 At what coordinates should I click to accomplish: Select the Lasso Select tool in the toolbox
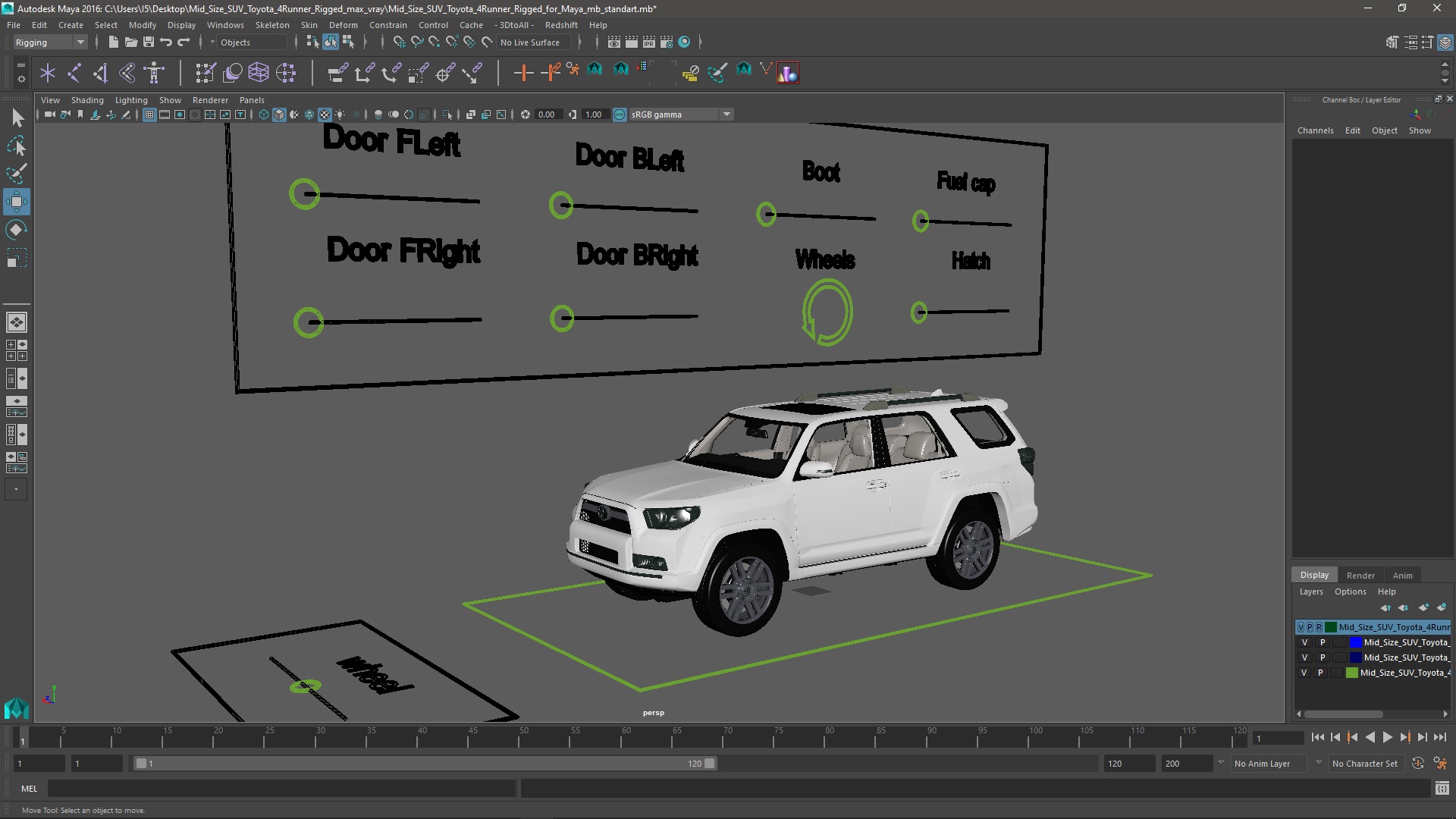pos(17,146)
